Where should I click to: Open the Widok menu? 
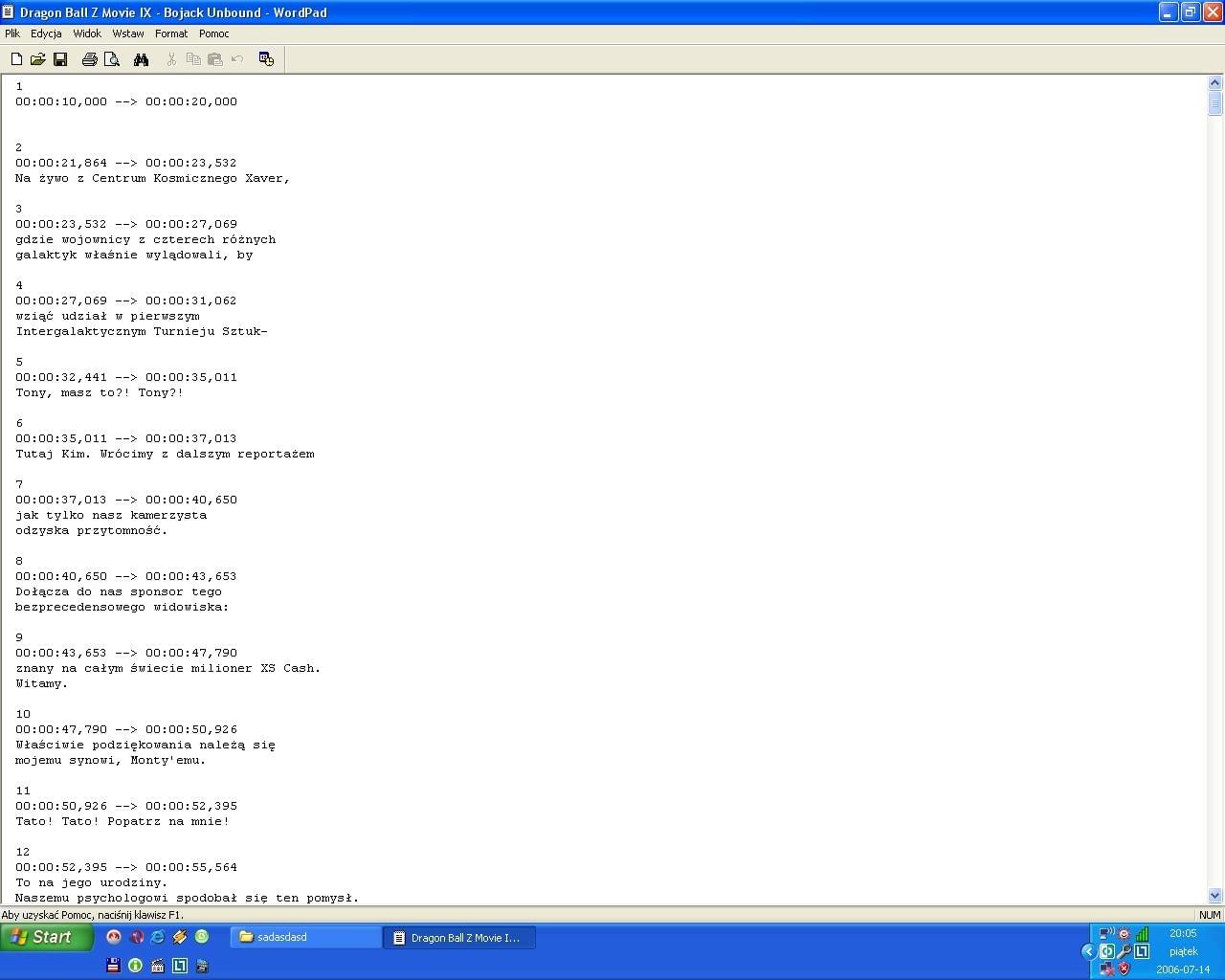(x=87, y=33)
